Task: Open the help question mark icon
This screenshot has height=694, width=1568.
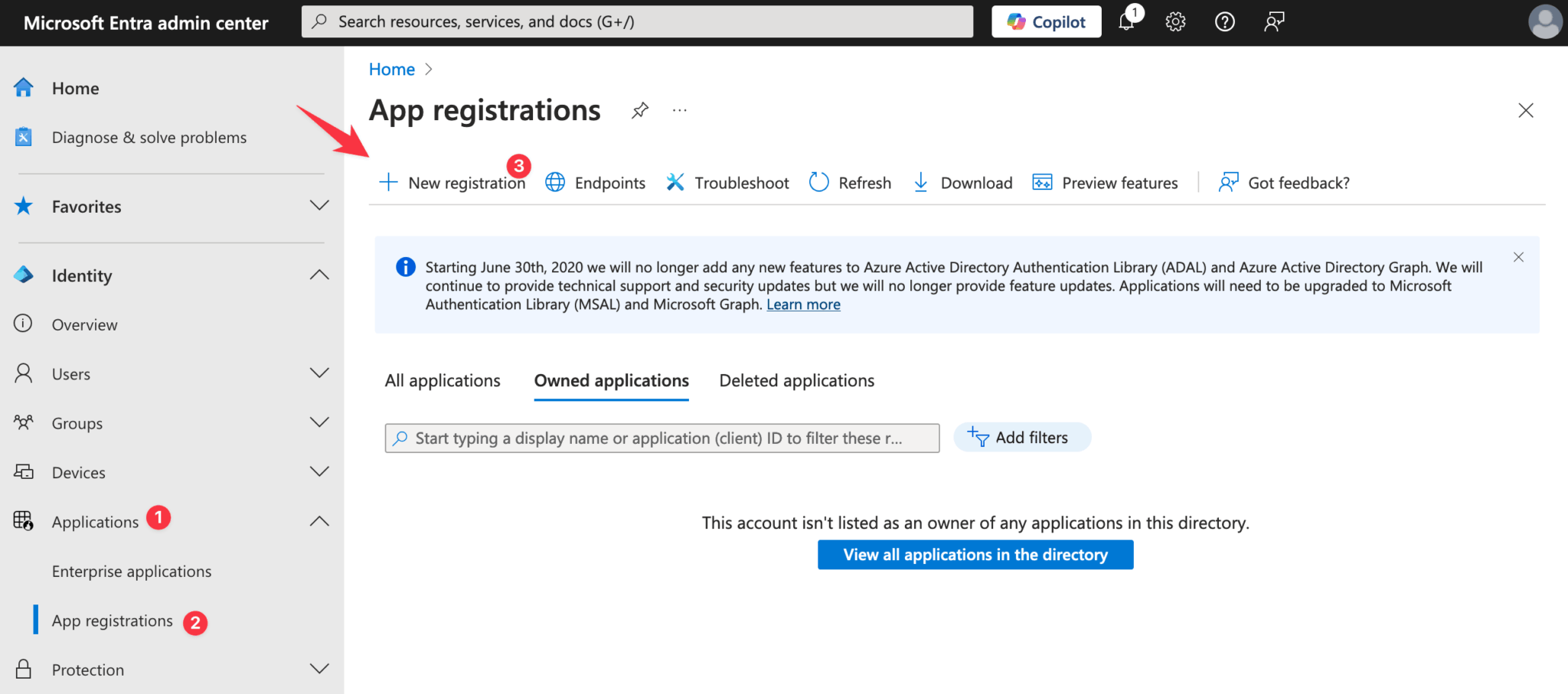Action: (x=1224, y=21)
